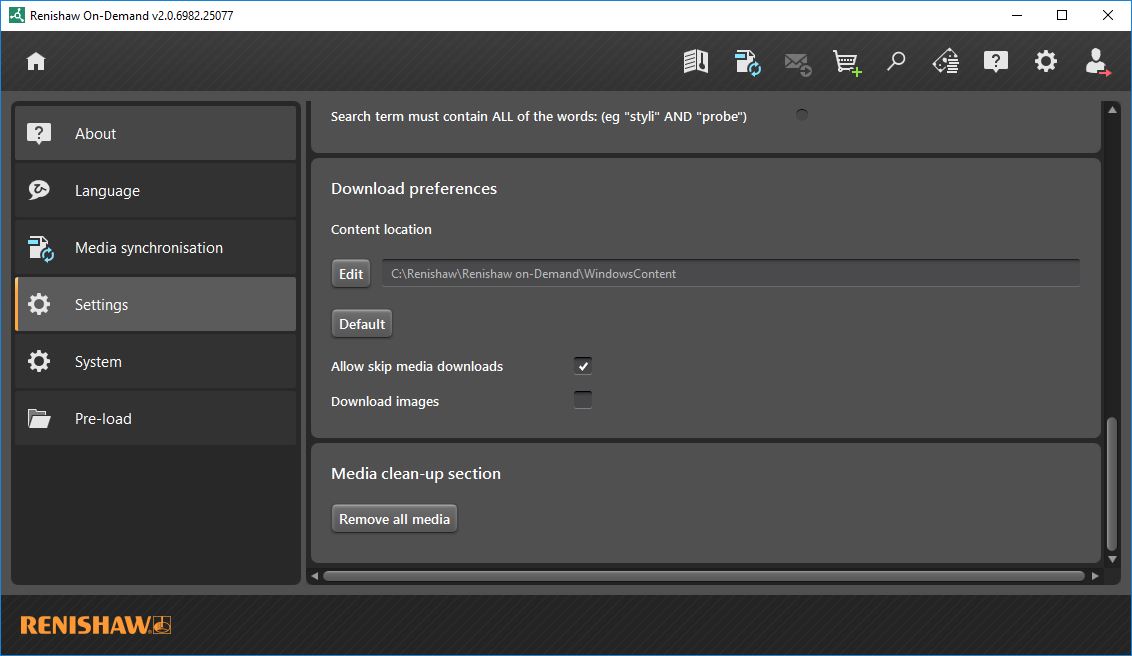Image resolution: width=1132 pixels, height=656 pixels.
Task: Open the shopping cart add icon
Action: click(847, 62)
